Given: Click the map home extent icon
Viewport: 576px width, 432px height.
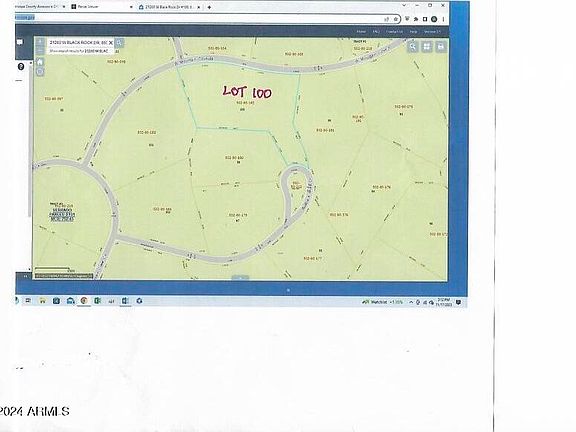Looking at the screenshot, I should 40,61.
